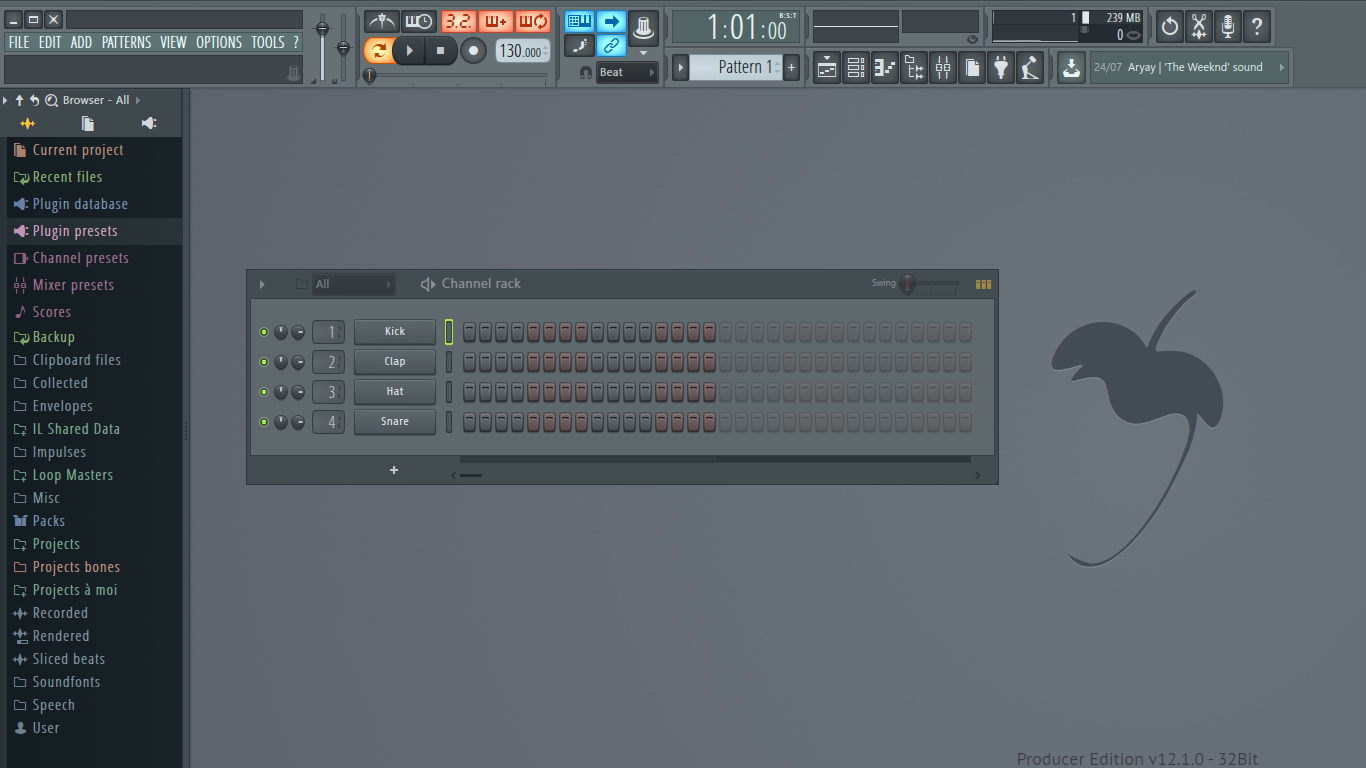Click the magnet icon next to Beat
This screenshot has width=1366, height=768.
point(586,72)
